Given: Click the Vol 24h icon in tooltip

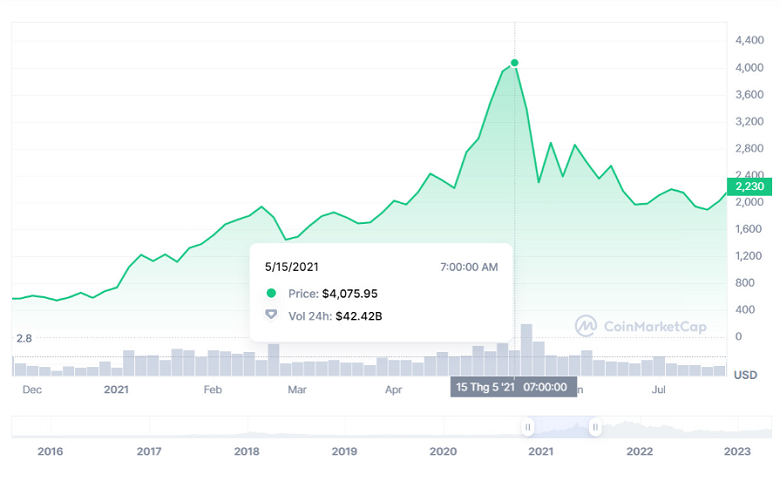Looking at the screenshot, I should coord(271,316).
